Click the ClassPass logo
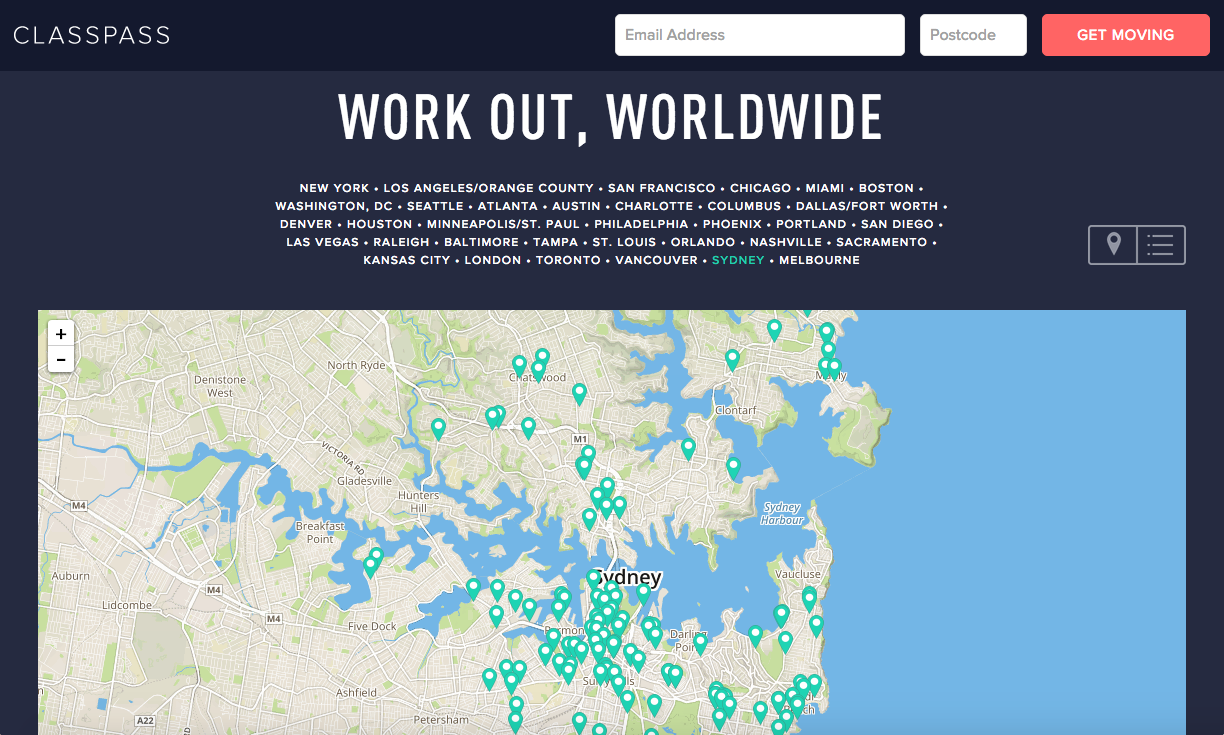 (x=92, y=35)
